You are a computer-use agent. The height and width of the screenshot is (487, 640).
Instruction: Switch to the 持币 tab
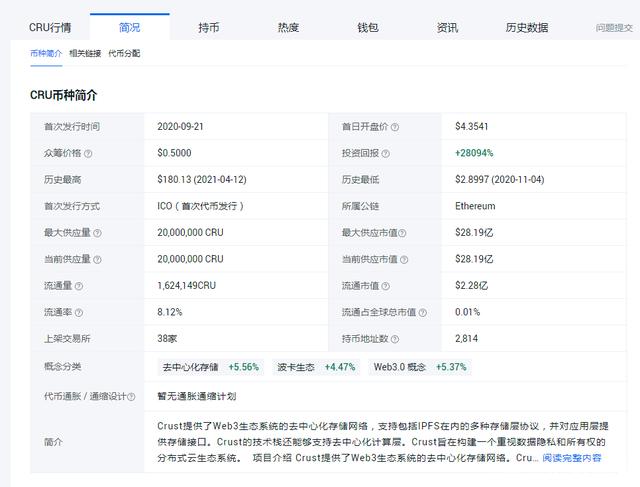[x=209, y=28]
